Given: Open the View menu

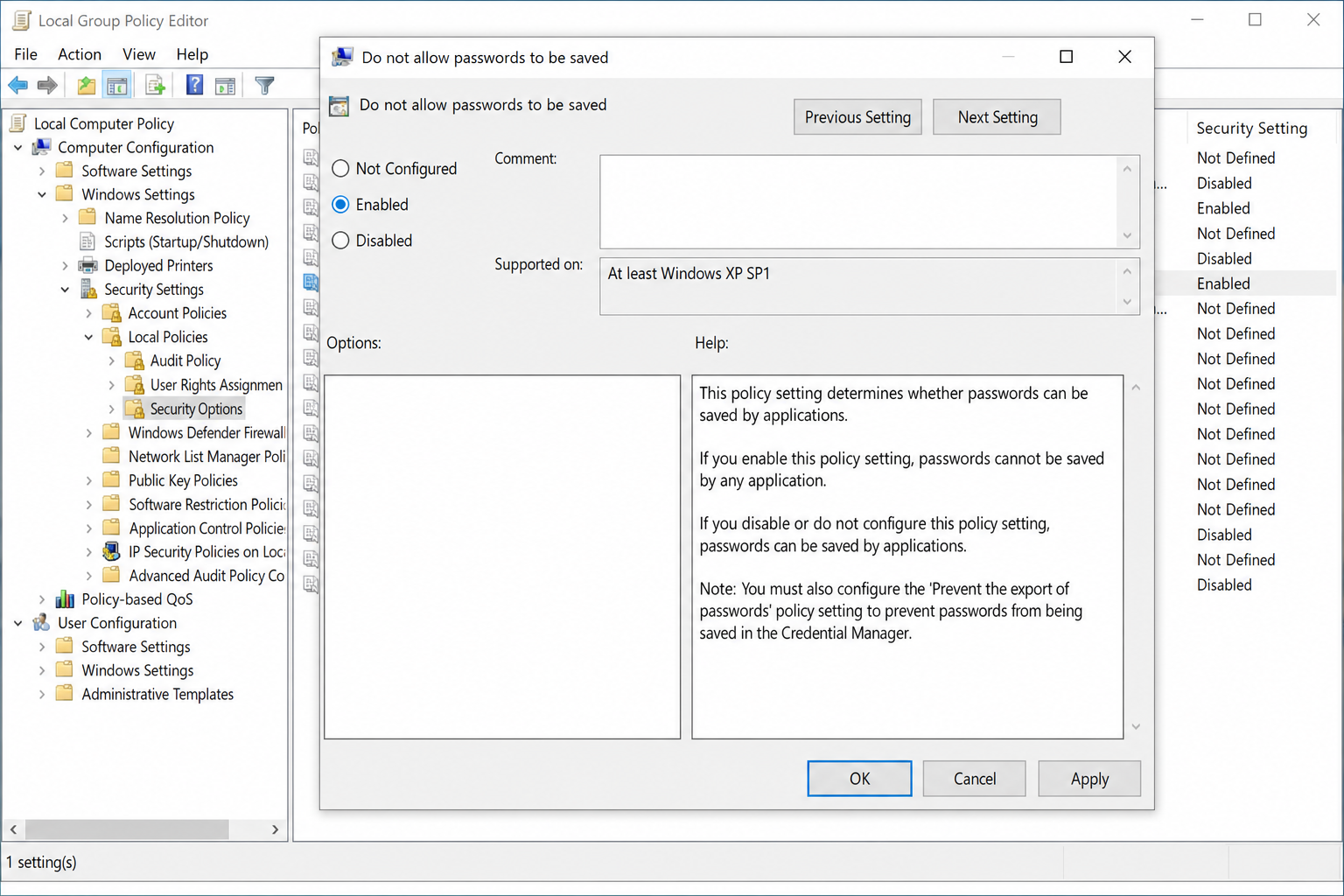Looking at the screenshot, I should pyautogui.click(x=138, y=54).
